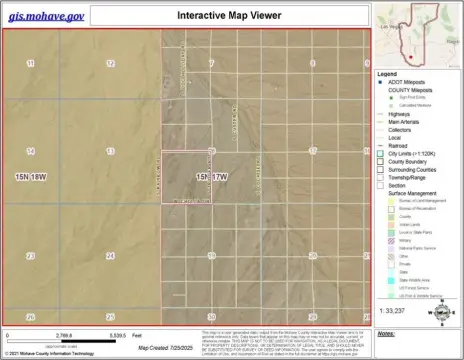This screenshot has width=464, height=360.
Task: Click the Surrounding Counties box symbol
Action: pos(380,170)
